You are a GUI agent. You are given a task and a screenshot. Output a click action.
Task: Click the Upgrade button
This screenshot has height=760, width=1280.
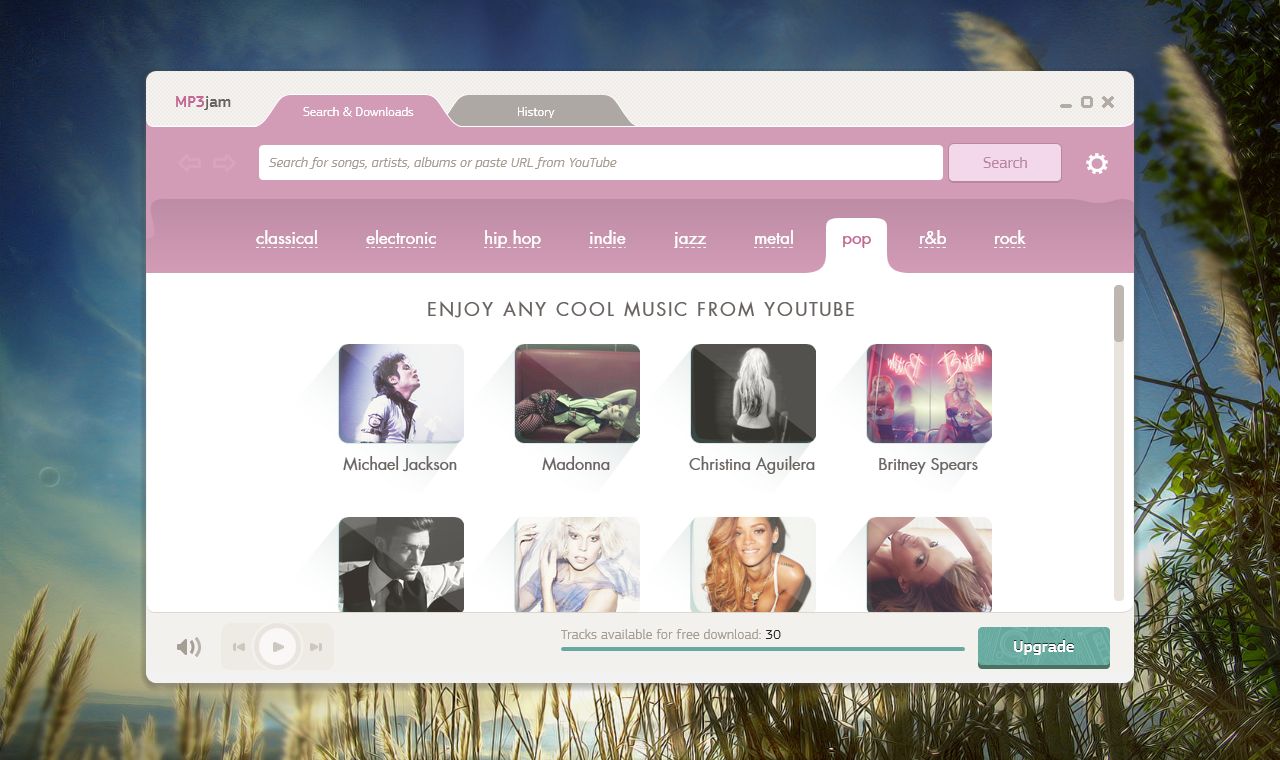(1044, 647)
